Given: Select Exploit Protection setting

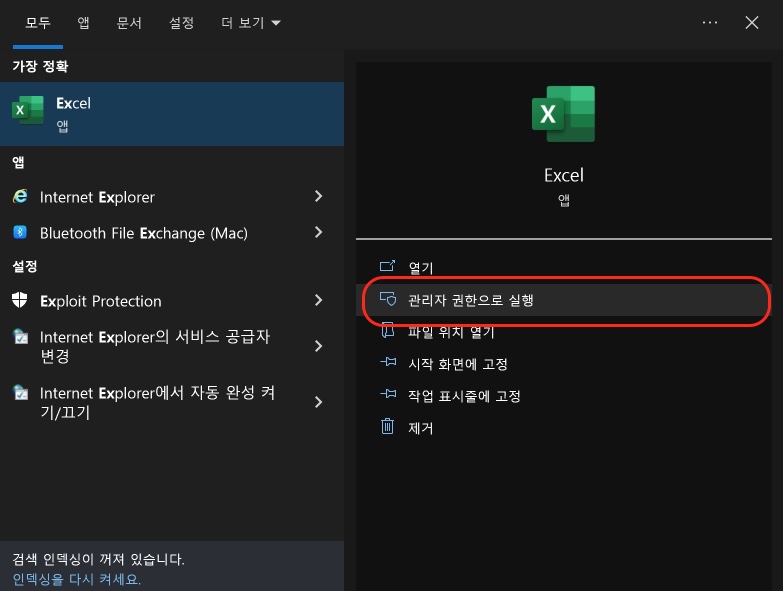Looking at the screenshot, I should click(x=101, y=301).
